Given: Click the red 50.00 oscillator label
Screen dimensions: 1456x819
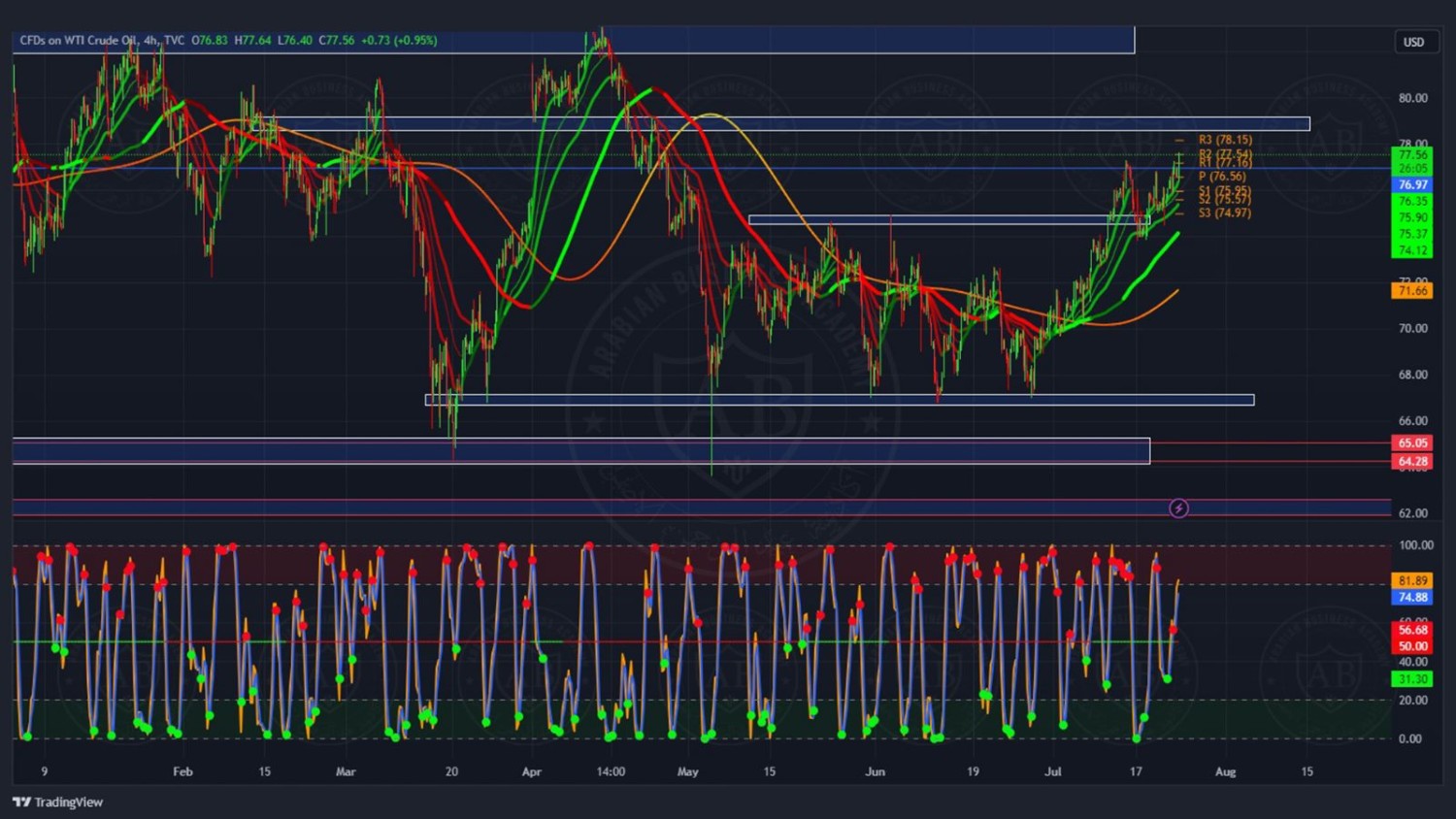Looking at the screenshot, I should 1412,645.
